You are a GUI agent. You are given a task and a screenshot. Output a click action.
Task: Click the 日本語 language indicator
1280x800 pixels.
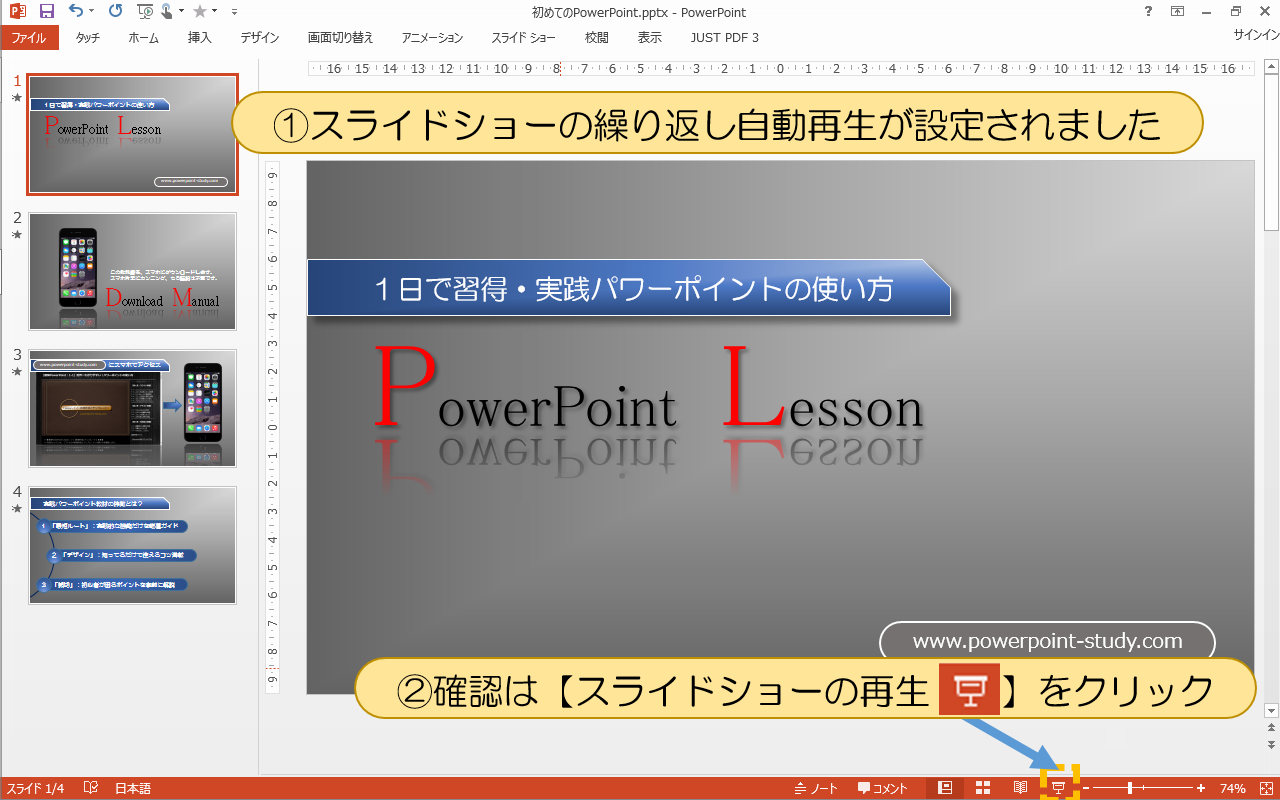(x=133, y=789)
